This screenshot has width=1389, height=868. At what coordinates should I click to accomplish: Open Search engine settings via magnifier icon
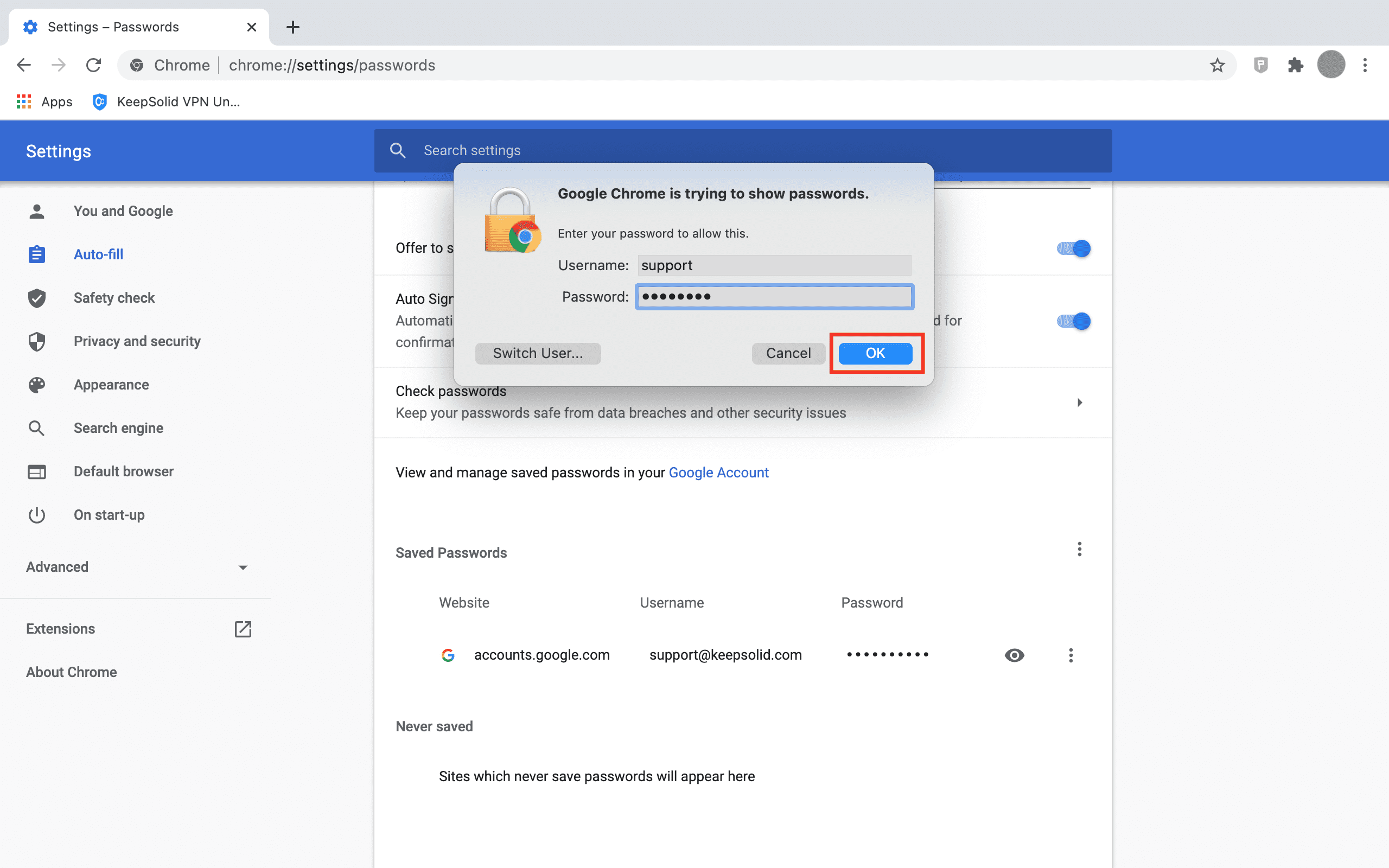(37, 427)
